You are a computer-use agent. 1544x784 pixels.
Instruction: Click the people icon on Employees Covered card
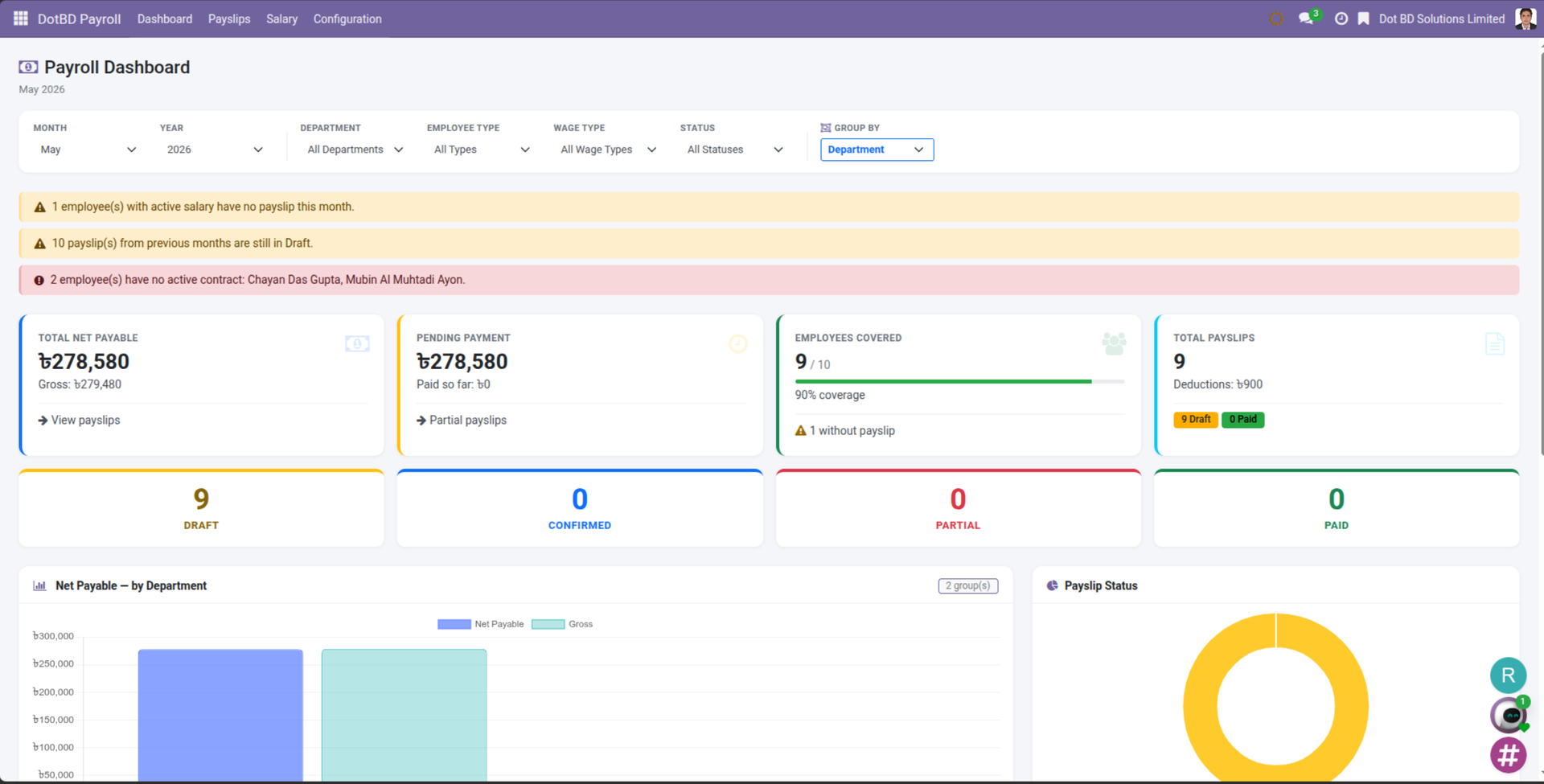pos(1115,344)
